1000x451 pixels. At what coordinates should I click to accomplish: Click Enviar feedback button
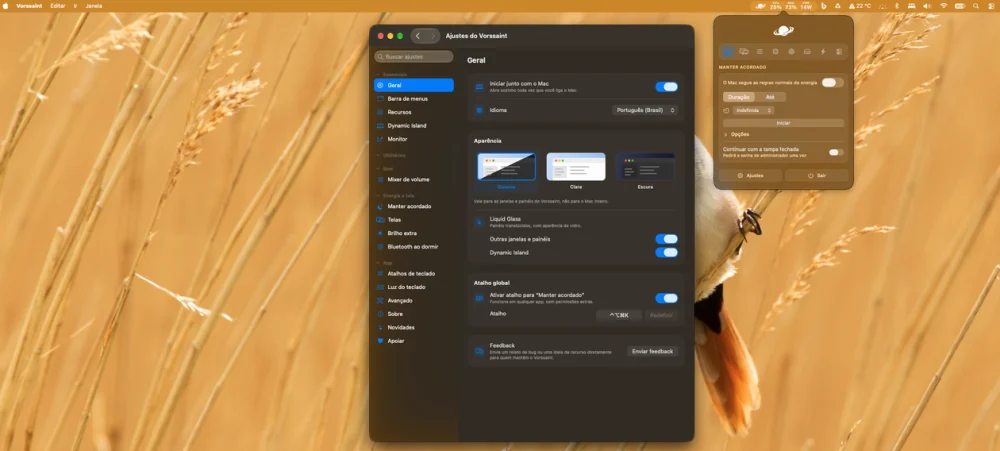coord(652,351)
